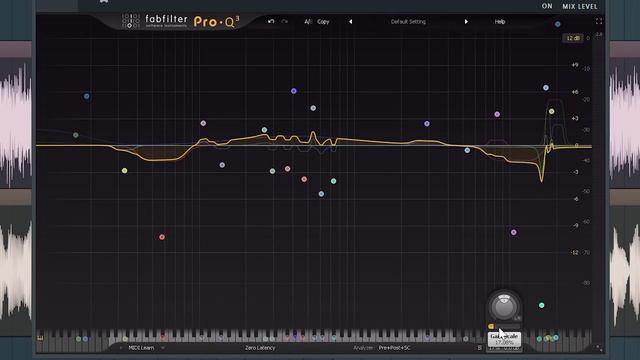Screen dimensions: 640x360
Task: Select the cyan band node above the peak
Action: (x=546, y=88)
